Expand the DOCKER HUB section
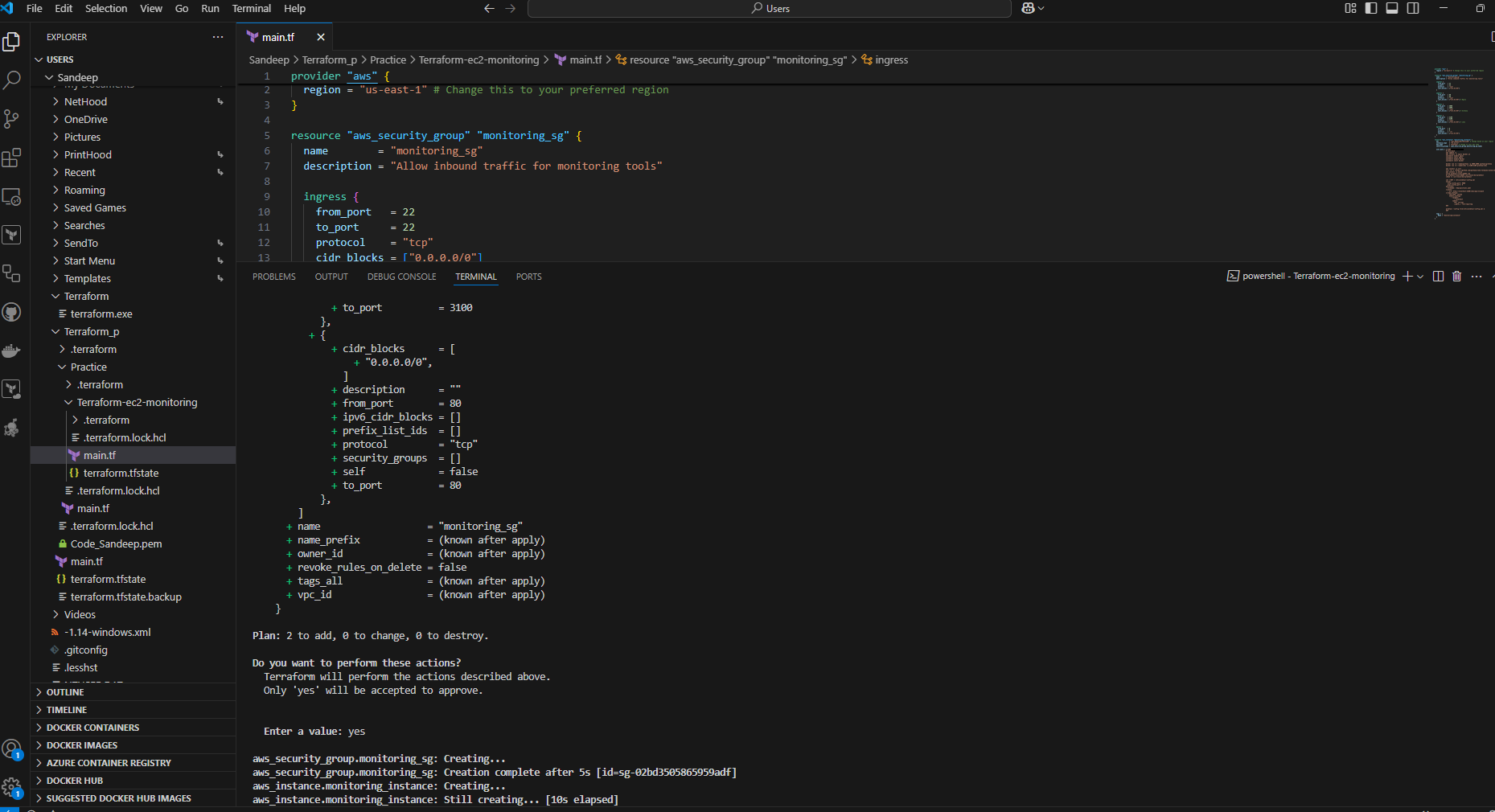This screenshot has width=1495, height=812. click(133, 781)
